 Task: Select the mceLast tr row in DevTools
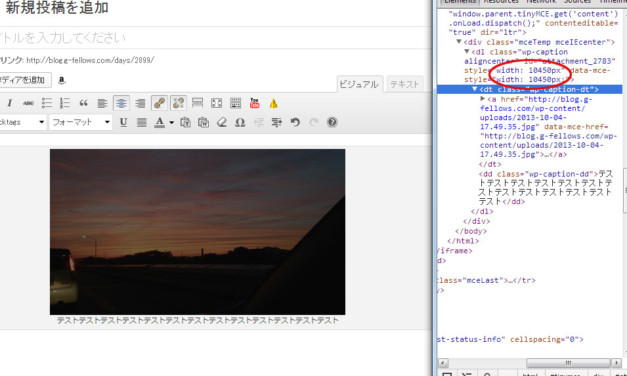pyautogui.click(x=487, y=280)
